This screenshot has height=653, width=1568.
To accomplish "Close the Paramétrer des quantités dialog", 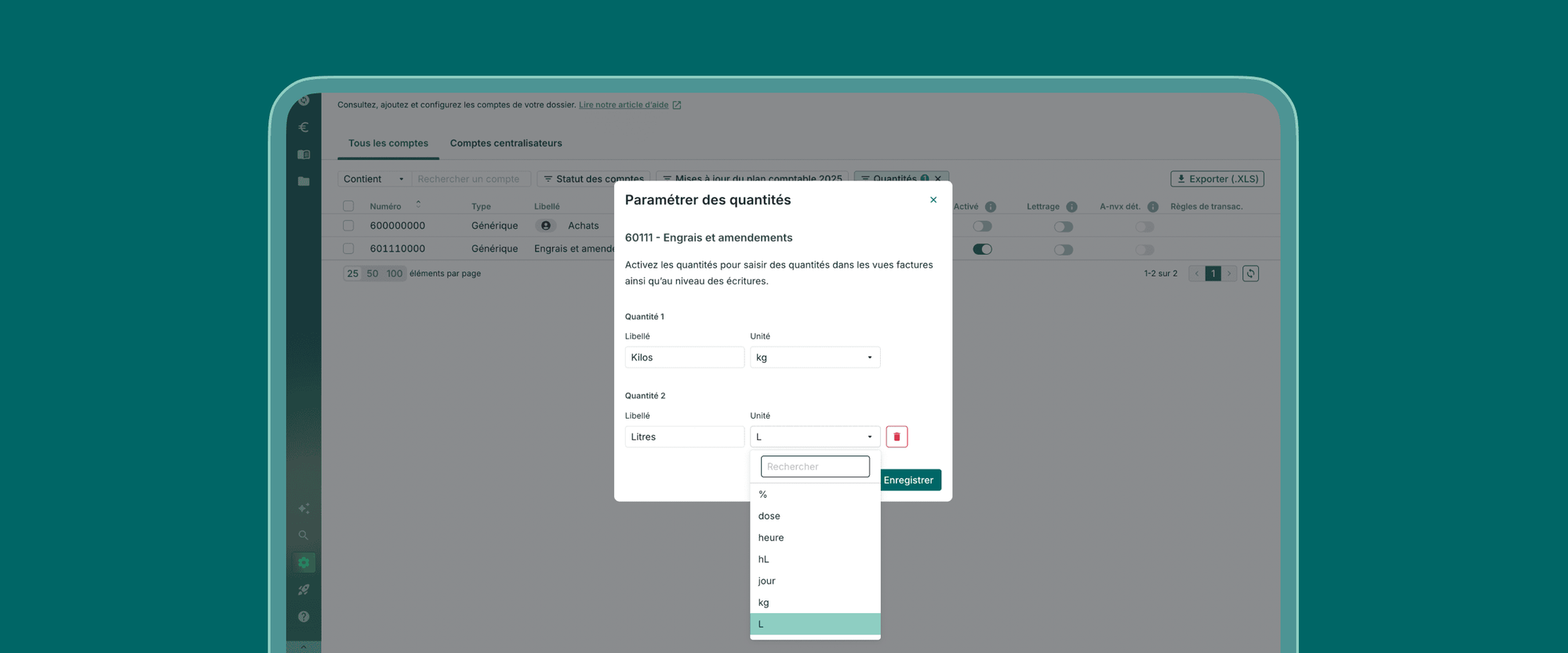I will [x=933, y=200].
